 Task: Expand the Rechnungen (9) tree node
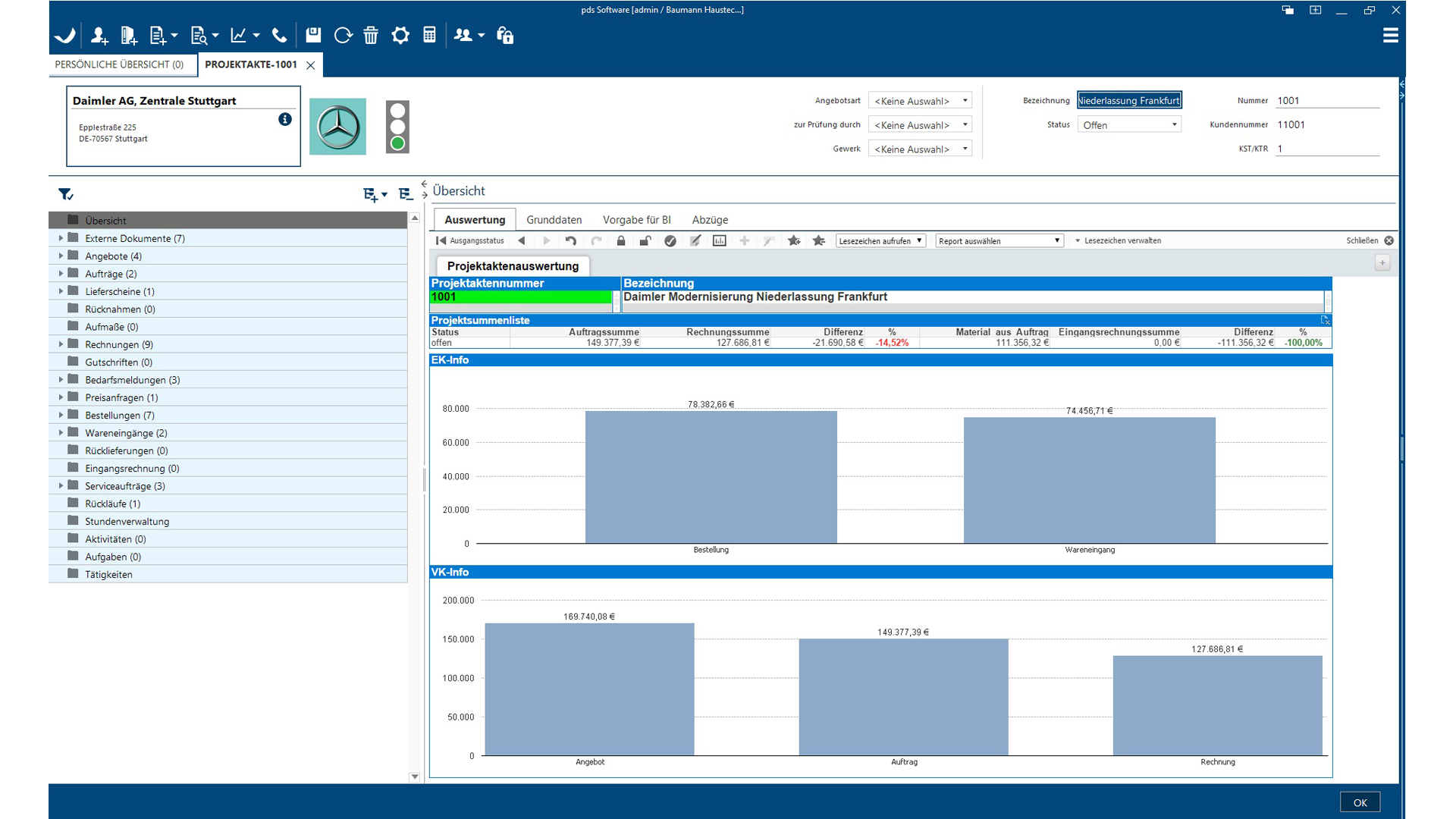61,344
